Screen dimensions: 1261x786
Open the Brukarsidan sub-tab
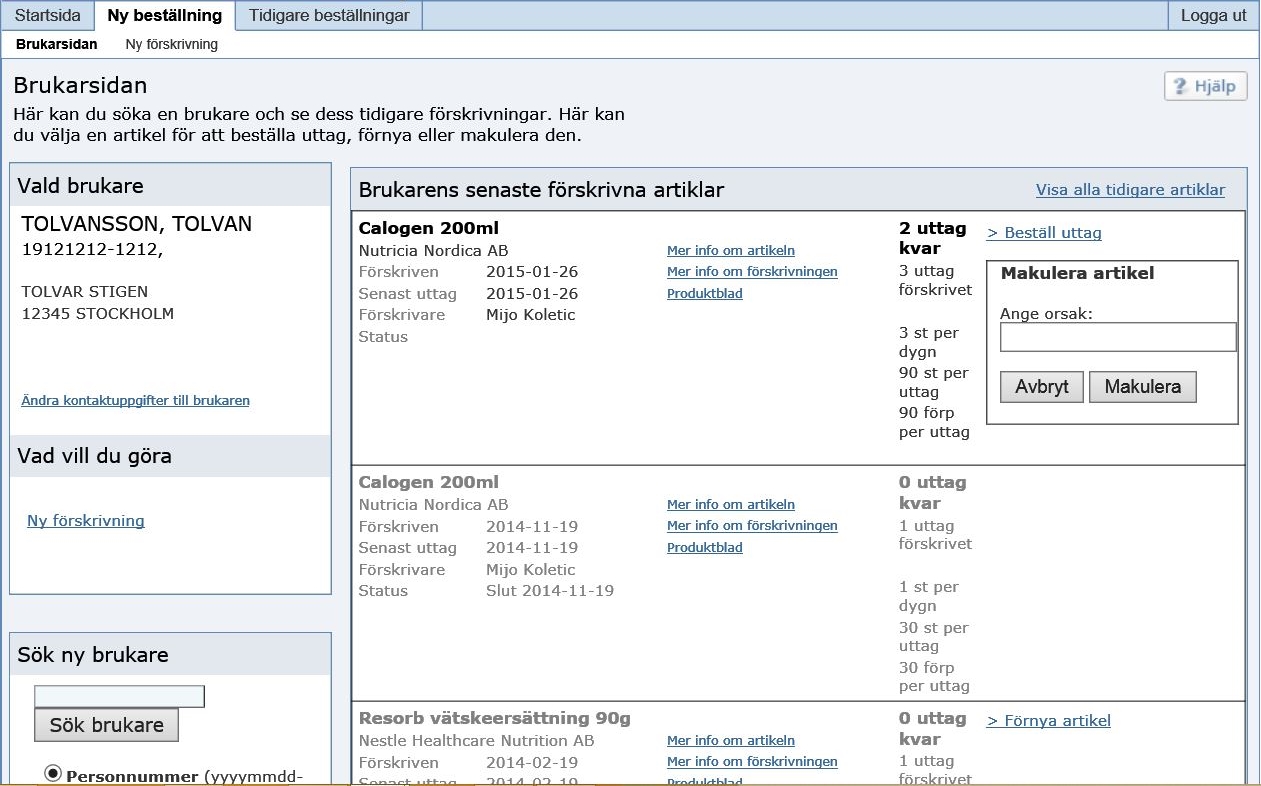tap(57, 44)
